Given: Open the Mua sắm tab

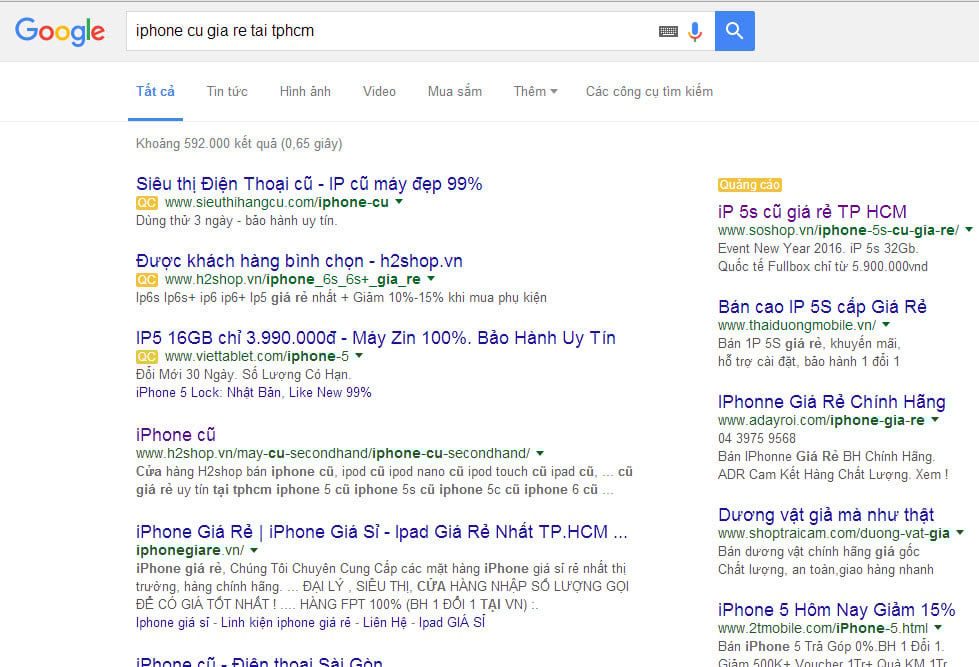Looking at the screenshot, I should click(x=455, y=91).
